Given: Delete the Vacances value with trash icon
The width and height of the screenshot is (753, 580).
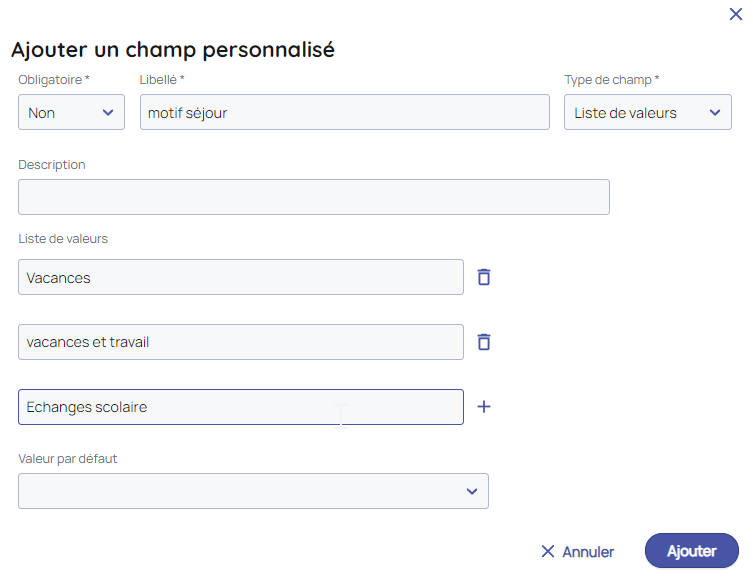Looking at the screenshot, I should click(x=484, y=277).
